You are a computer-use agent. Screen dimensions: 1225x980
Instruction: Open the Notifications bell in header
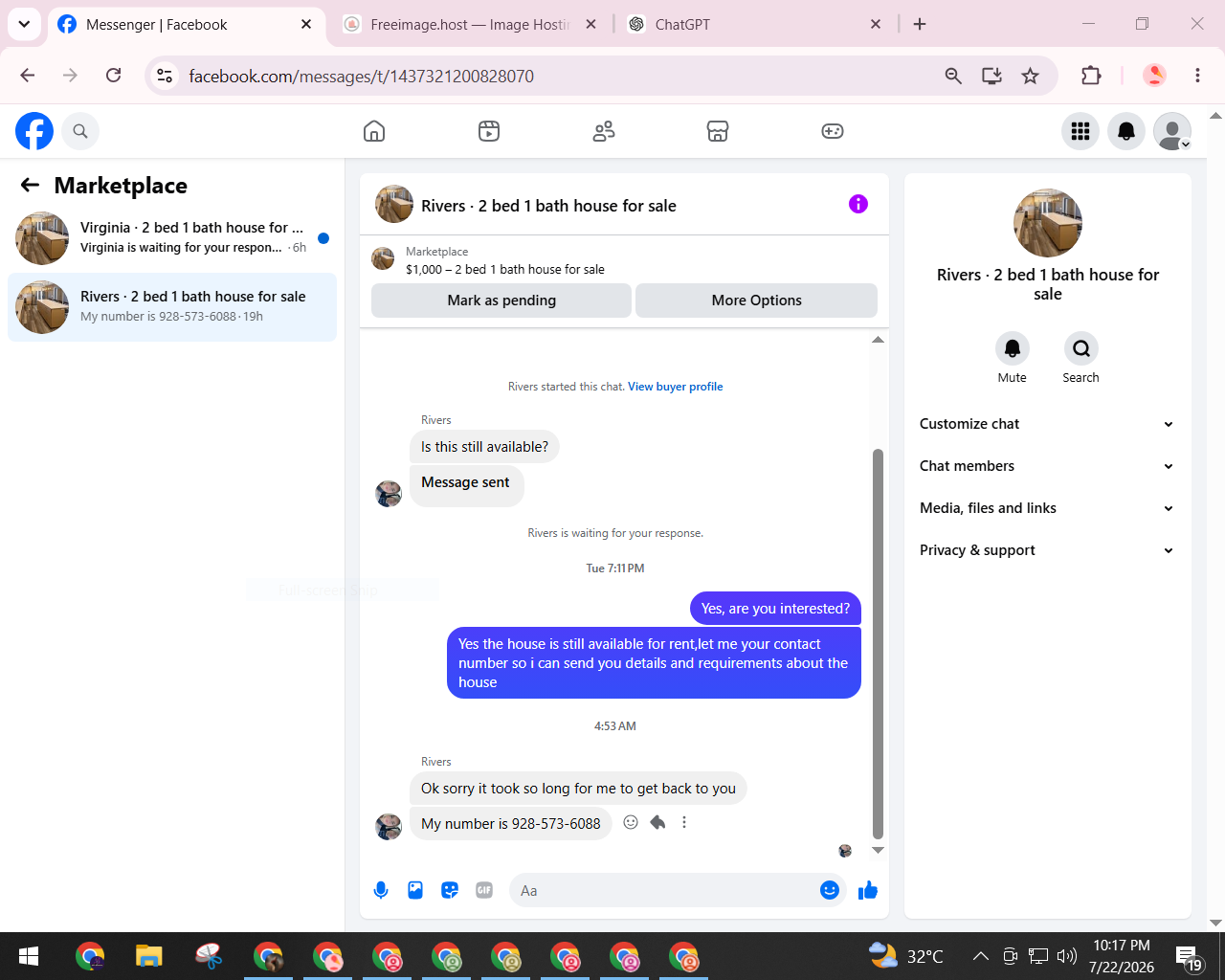click(1126, 131)
